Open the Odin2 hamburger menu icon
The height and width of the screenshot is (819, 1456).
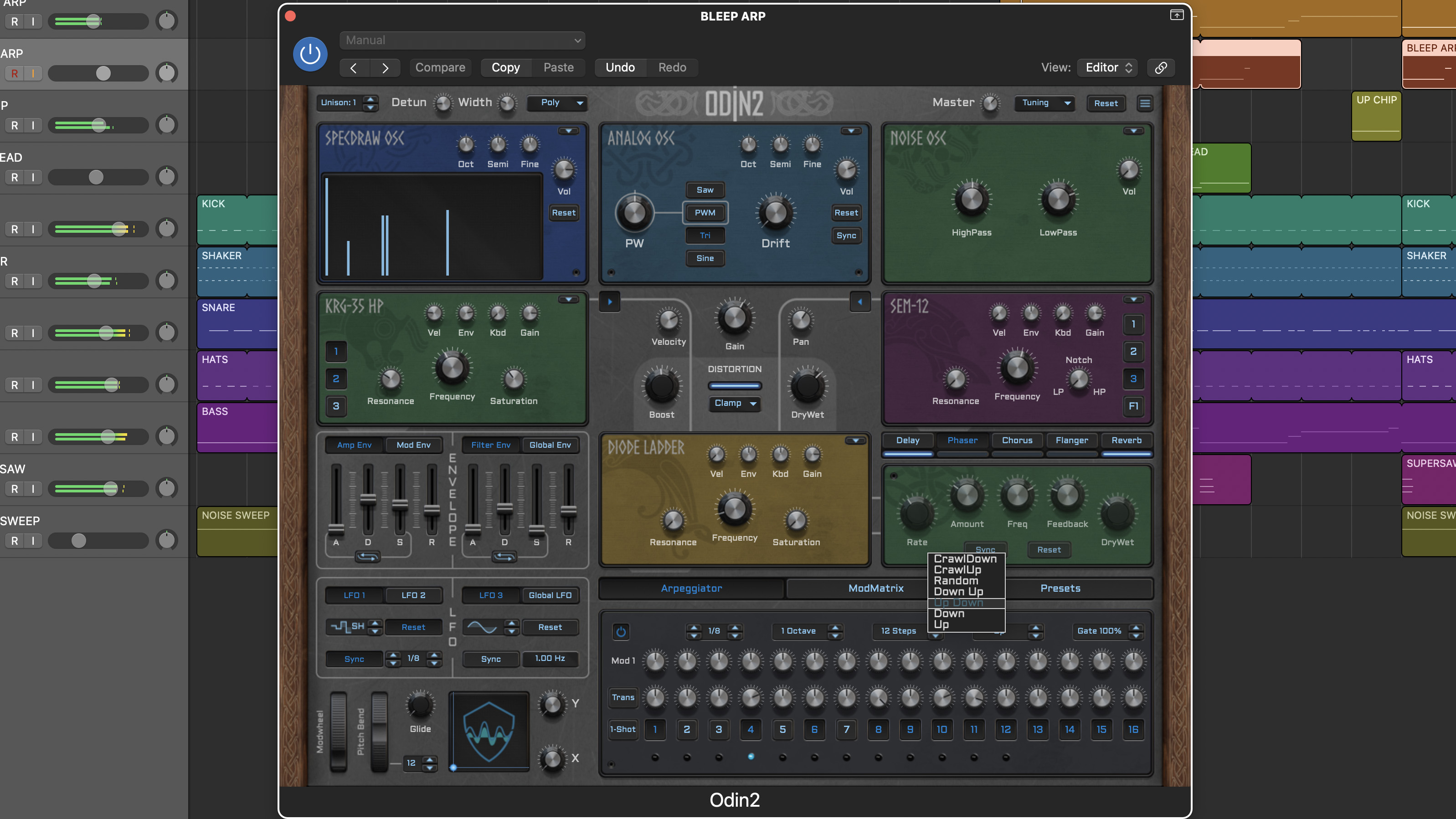coord(1145,103)
